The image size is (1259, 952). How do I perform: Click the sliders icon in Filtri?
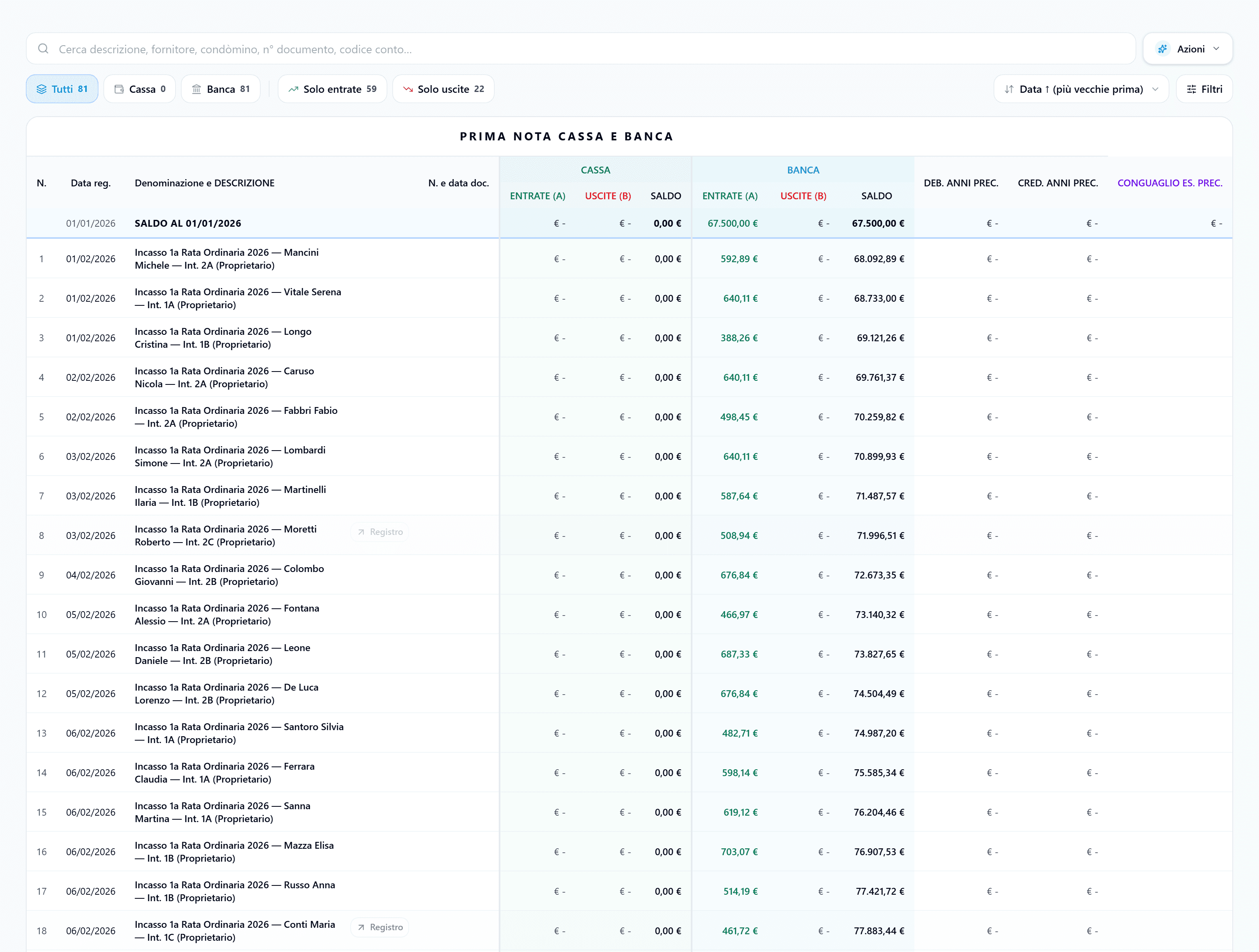(x=1191, y=89)
